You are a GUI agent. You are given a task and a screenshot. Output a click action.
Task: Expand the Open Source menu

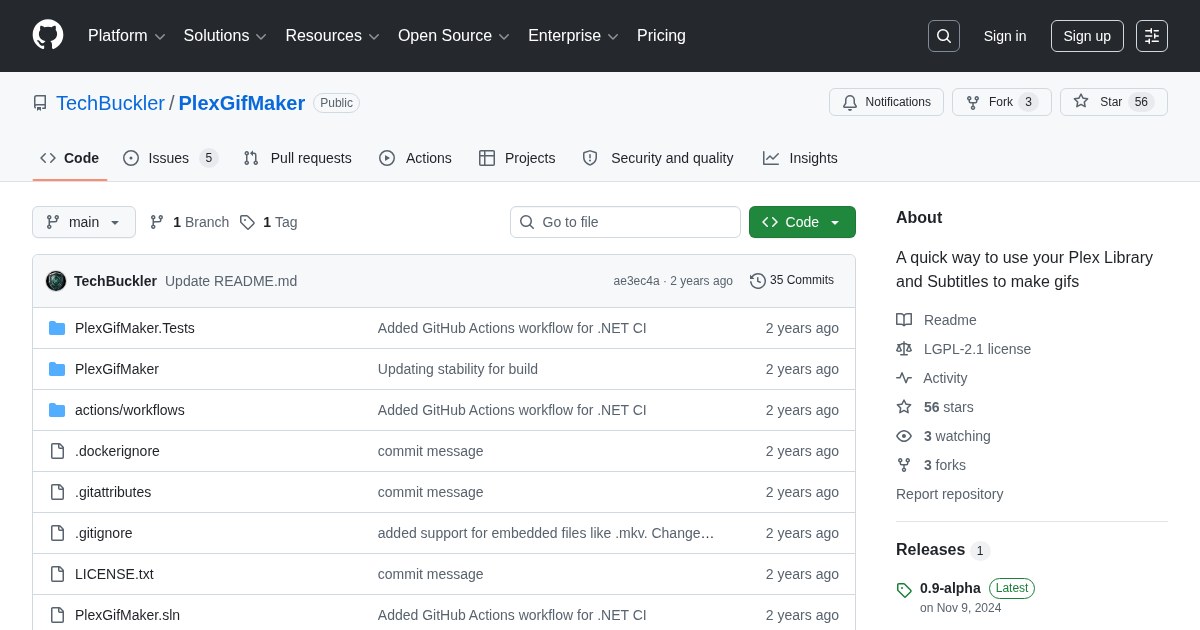tap(454, 36)
